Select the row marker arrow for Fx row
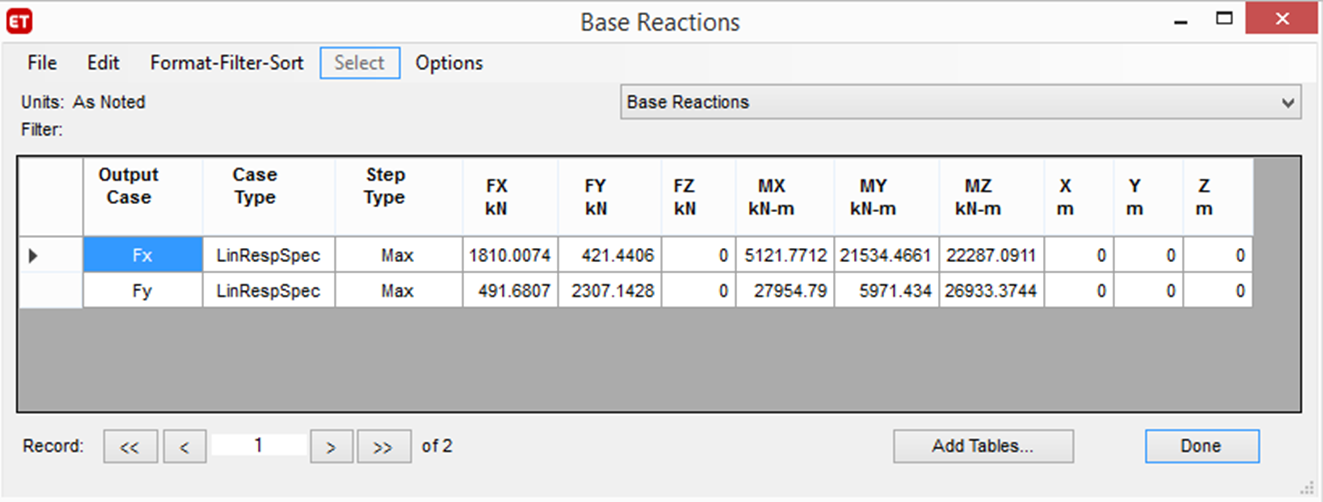This screenshot has width=1323, height=502. 34,256
